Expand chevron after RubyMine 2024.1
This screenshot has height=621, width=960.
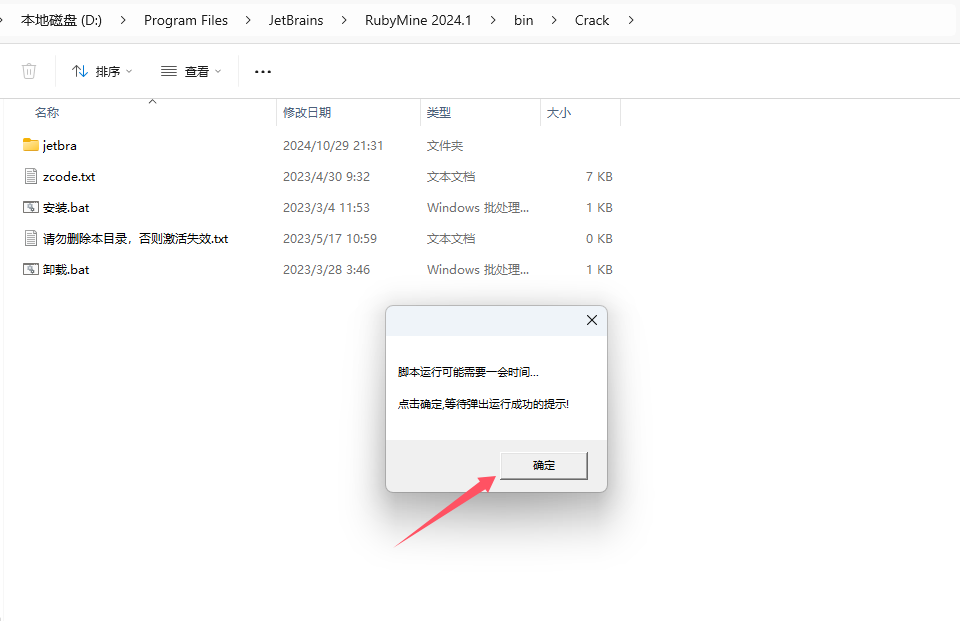click(x=493, y=20)
